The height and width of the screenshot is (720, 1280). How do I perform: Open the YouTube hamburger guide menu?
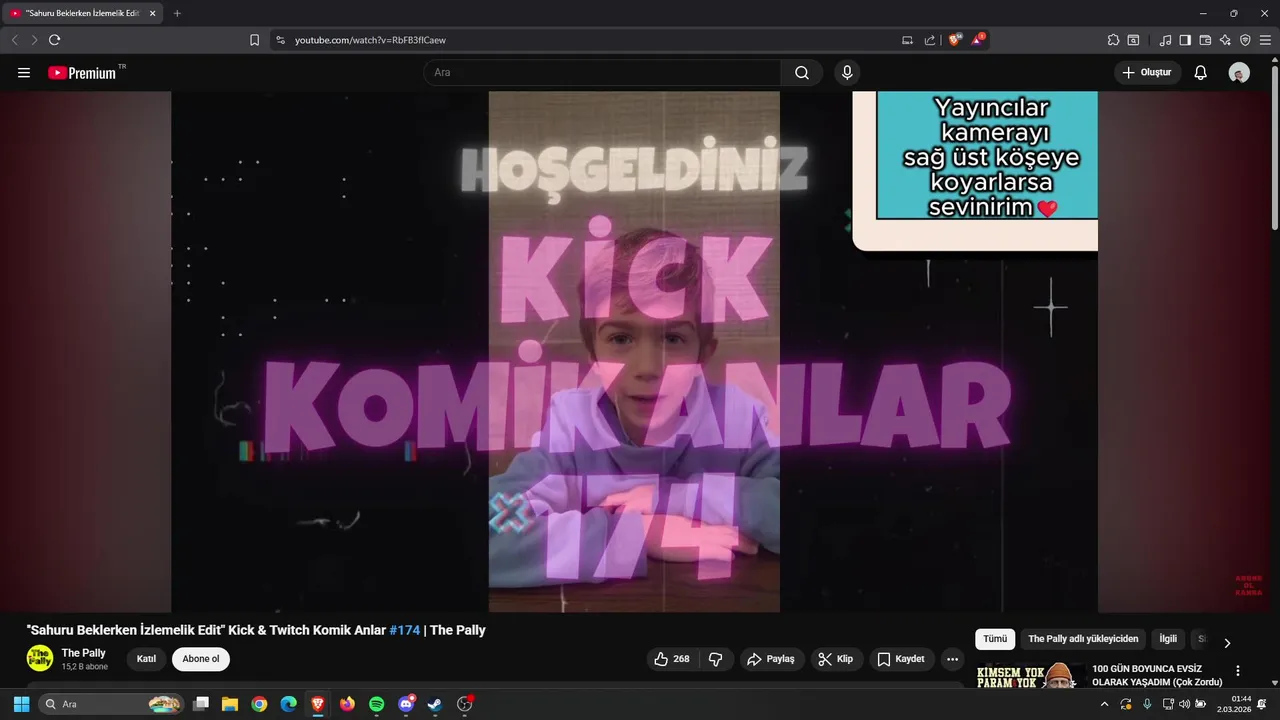(x=24, y=73)
